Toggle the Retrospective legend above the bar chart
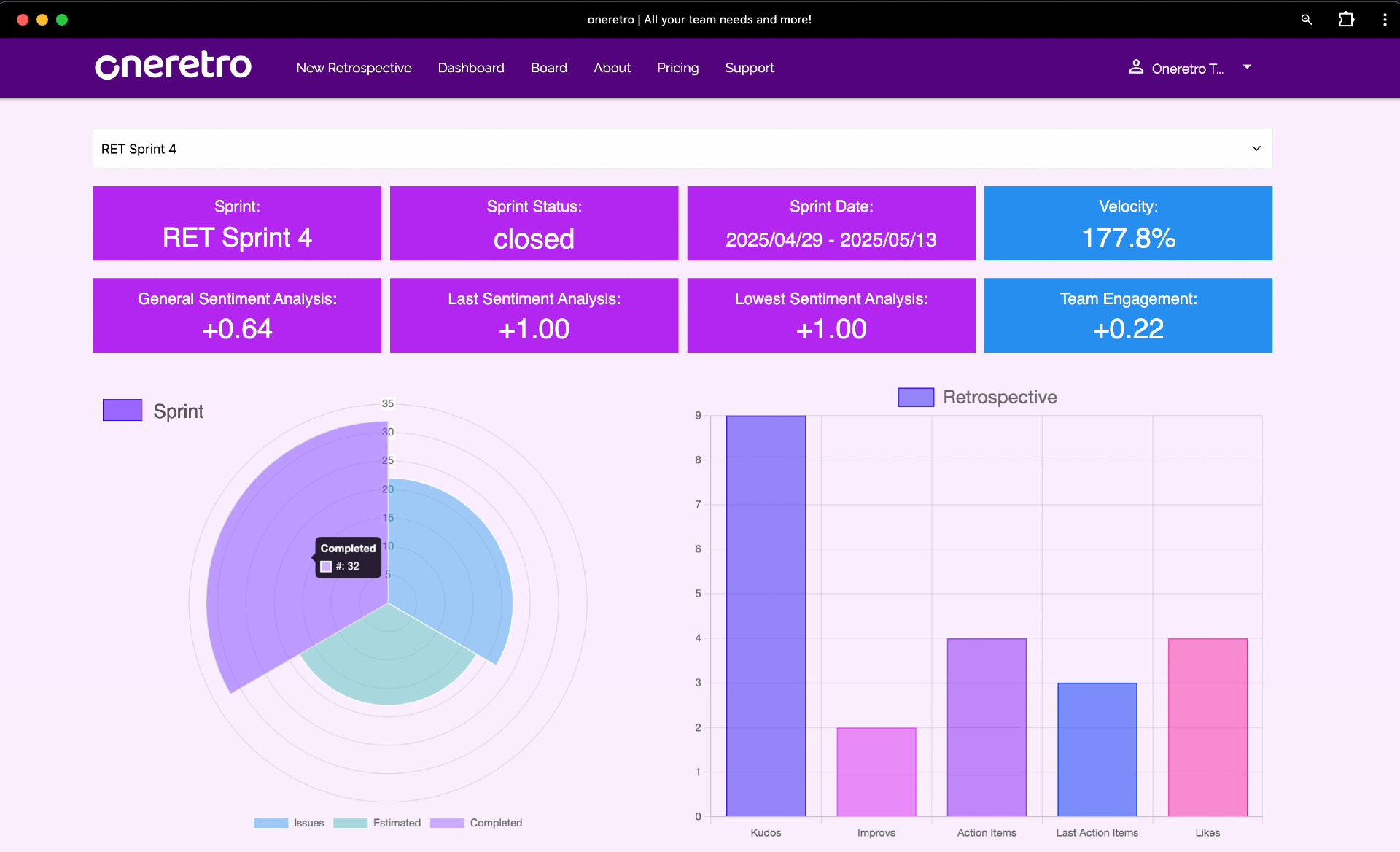This screenshot has height=852, width=1400. [977, 397]
